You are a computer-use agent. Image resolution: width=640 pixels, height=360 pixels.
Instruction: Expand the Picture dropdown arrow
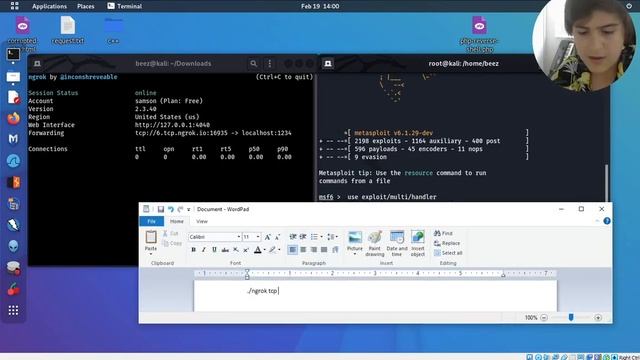click(x=355, y=254)
